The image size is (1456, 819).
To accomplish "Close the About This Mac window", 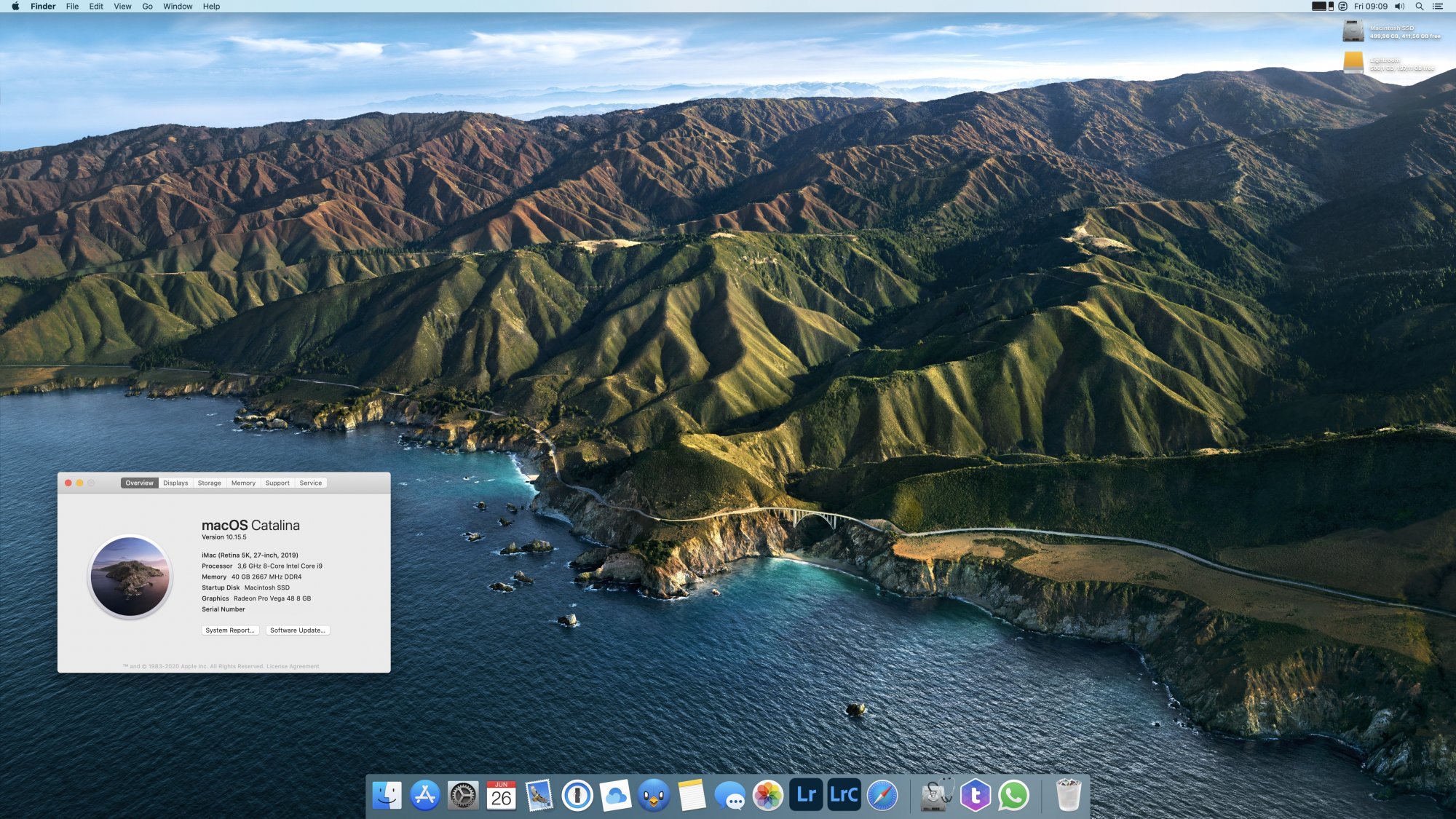I will click(x=68, y=483).
